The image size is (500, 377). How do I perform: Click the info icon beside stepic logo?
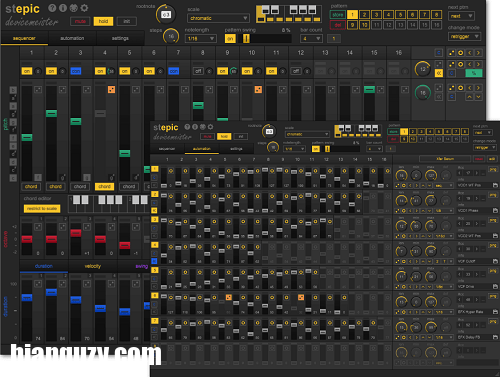[63, 8]
